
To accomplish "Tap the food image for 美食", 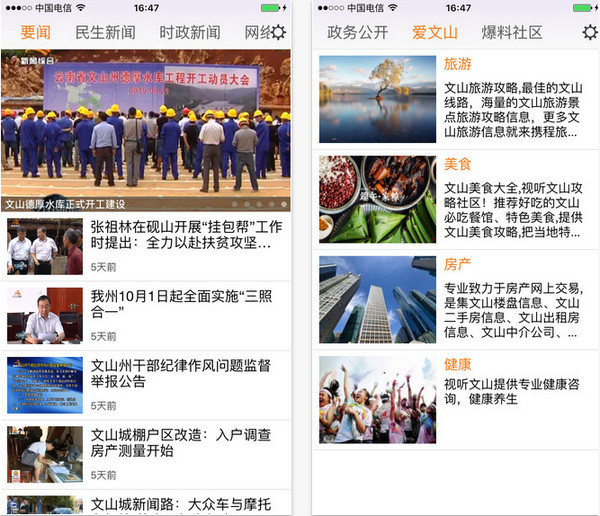I will coord(377,199).
